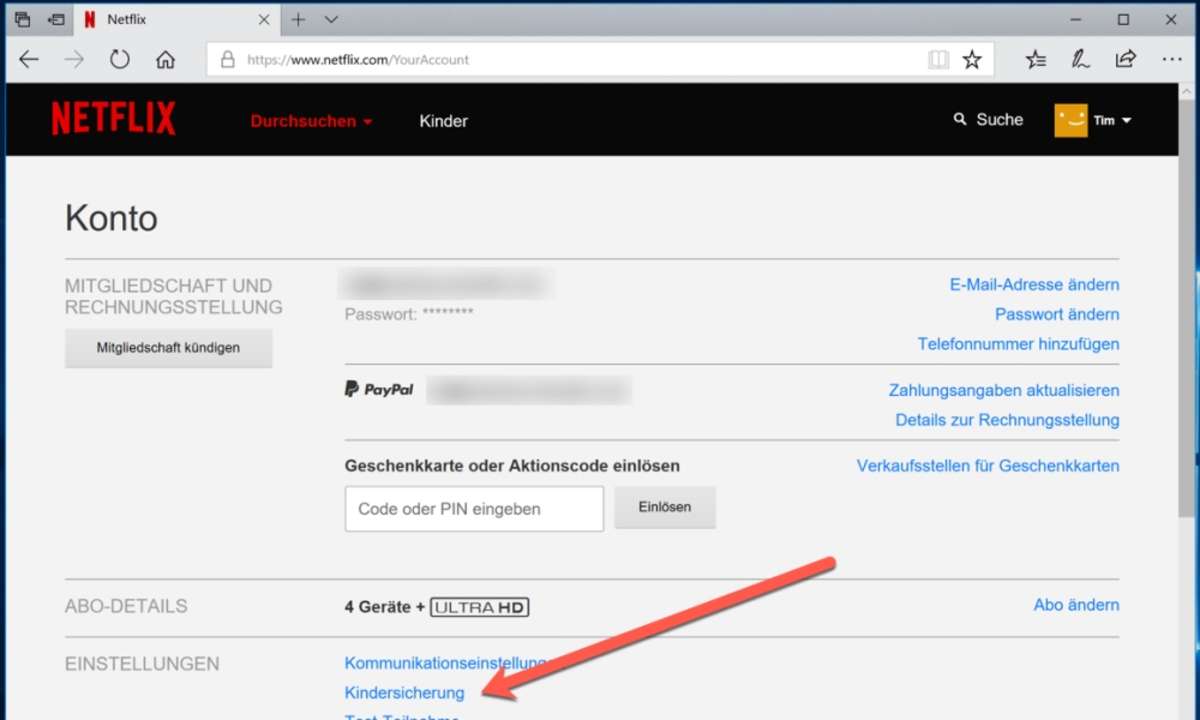Screen dimensions: 1200x720
Task: Maximize the Edge window
Action: (1123, 19)
